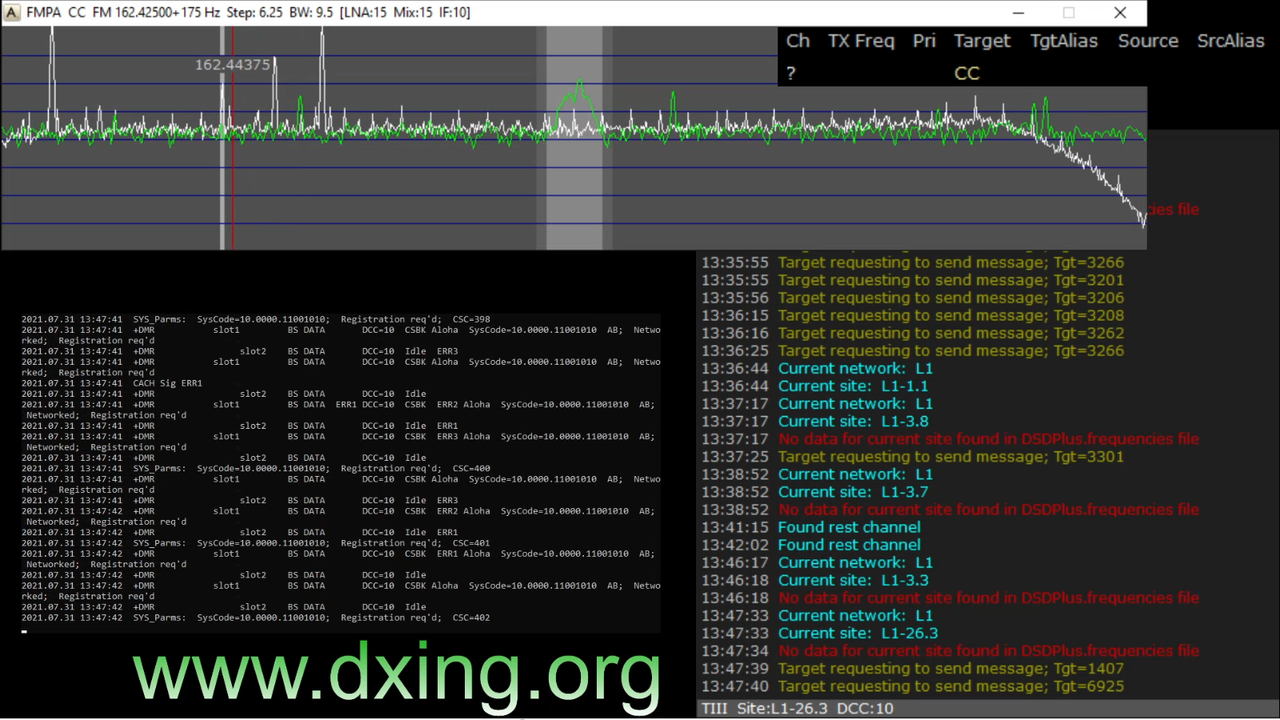Select 'Current site: L1-3.7' entry
The image size is (1280, 720).
(815, 492)
